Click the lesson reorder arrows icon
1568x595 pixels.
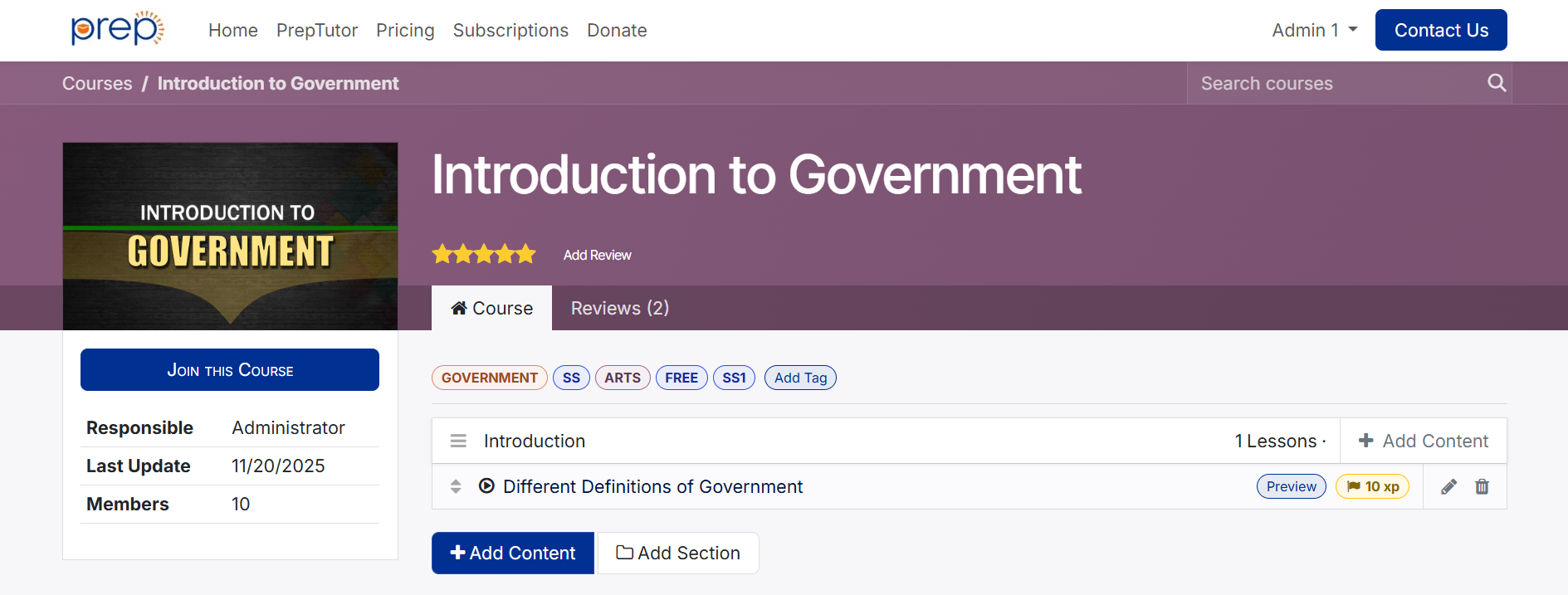click(456, 486)
